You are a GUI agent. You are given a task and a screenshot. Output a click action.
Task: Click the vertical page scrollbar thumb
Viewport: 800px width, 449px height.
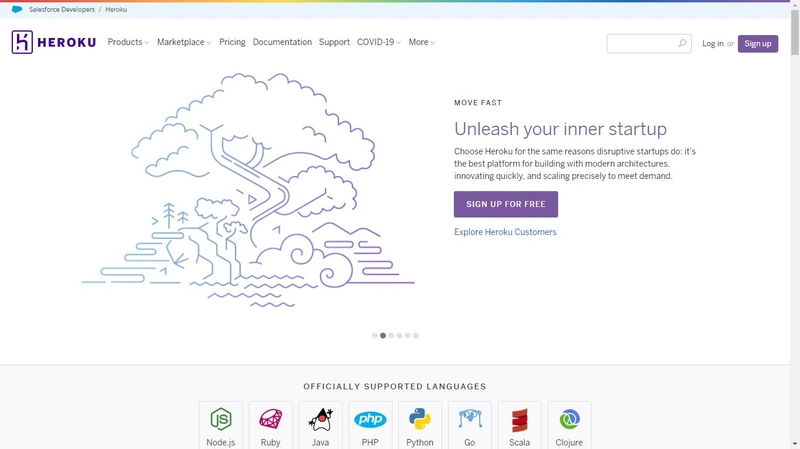[795, 32]
